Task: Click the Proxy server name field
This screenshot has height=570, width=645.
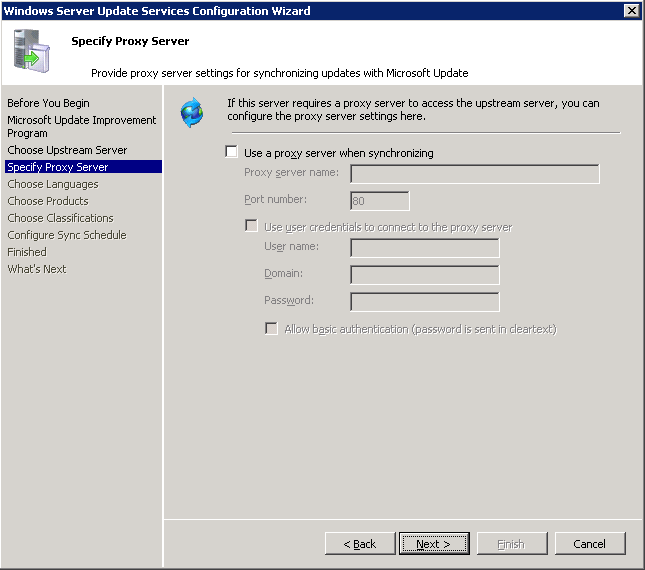Action: point(475,174)
